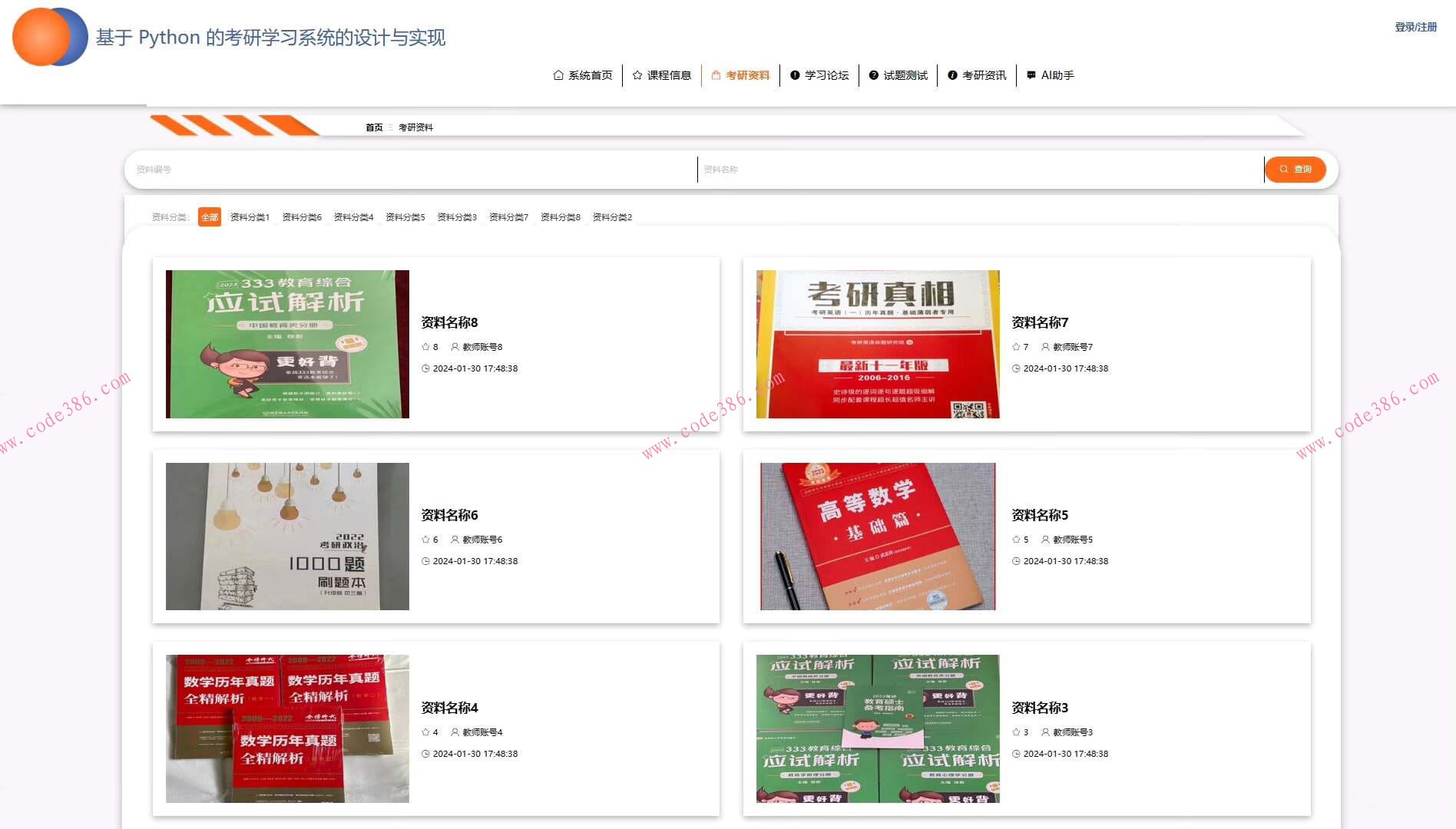Click the clock icon under 资料名称8
The height and width of the screenshot is (829, 1456).
tap(426, 368)
